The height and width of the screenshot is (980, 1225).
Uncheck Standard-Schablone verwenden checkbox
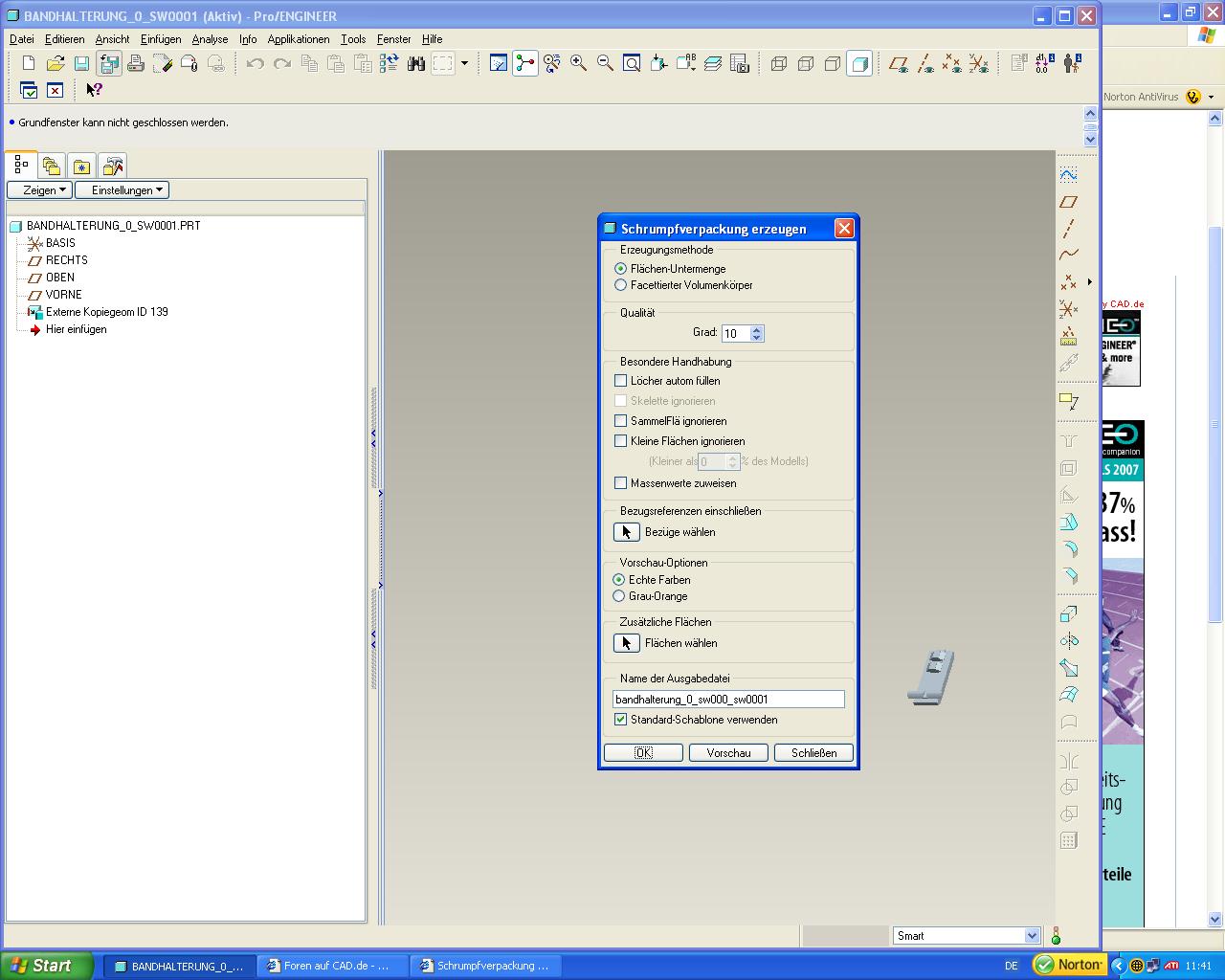point(620,720)
